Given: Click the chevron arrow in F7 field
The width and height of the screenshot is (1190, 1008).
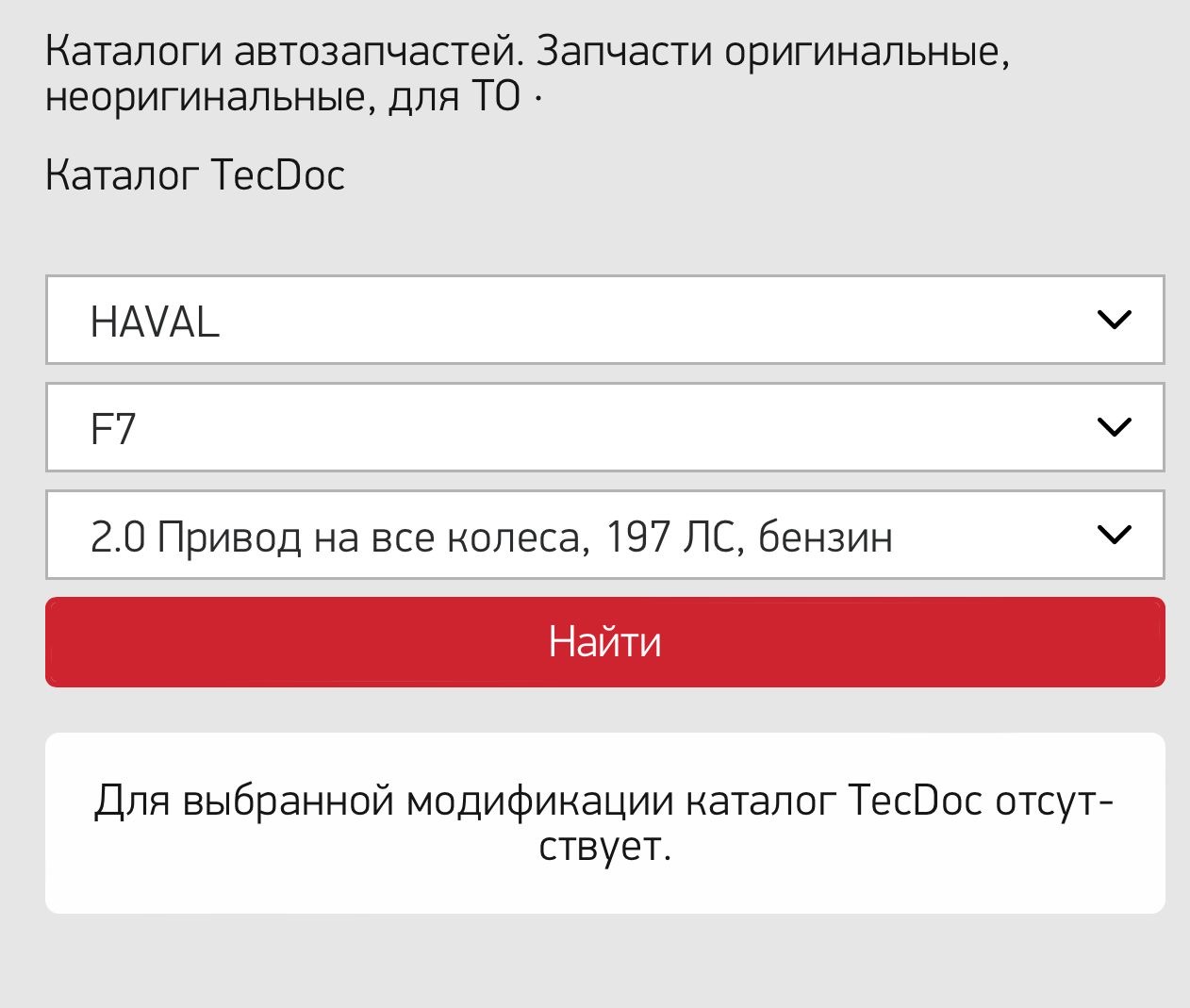Looking at the screenshot, I should pyautogui.click(x=1115, y=427).
